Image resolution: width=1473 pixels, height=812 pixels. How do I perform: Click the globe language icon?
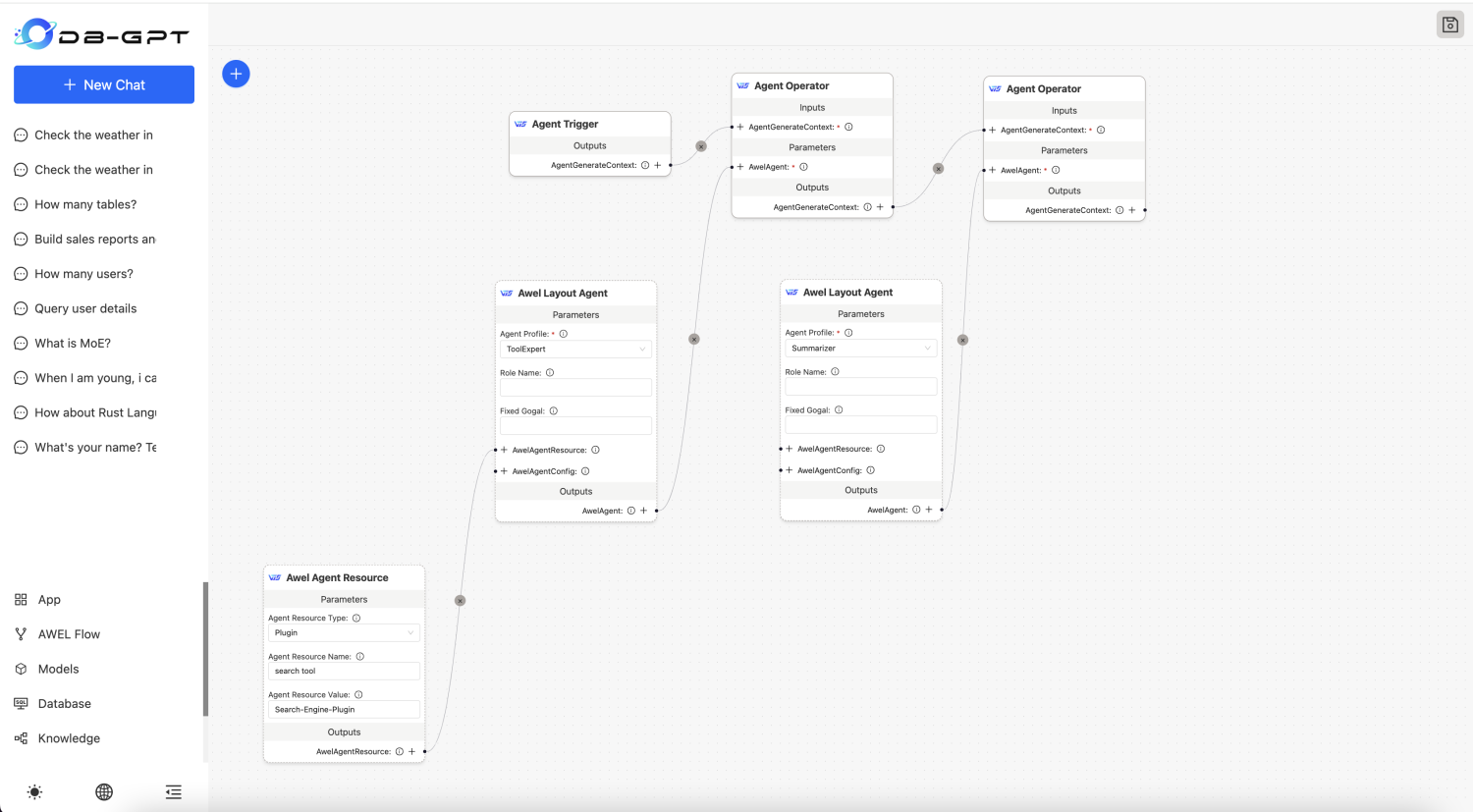(103, 791)
